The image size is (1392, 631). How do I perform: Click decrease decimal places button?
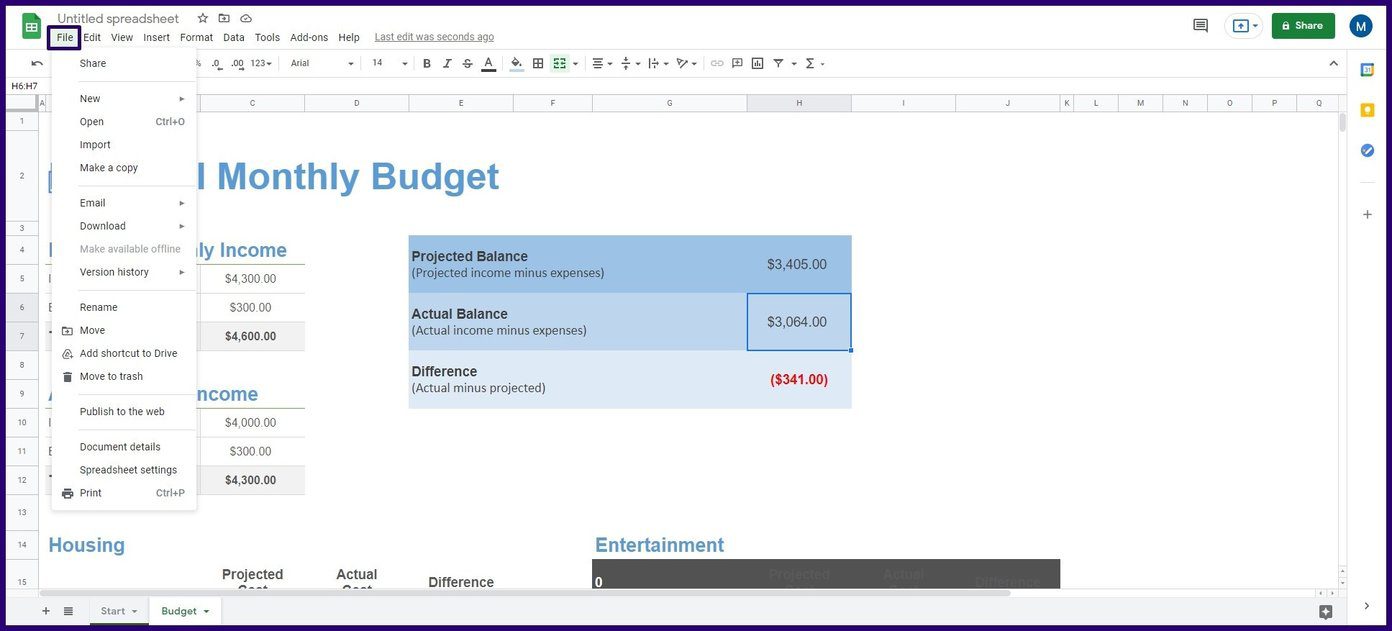217,63
